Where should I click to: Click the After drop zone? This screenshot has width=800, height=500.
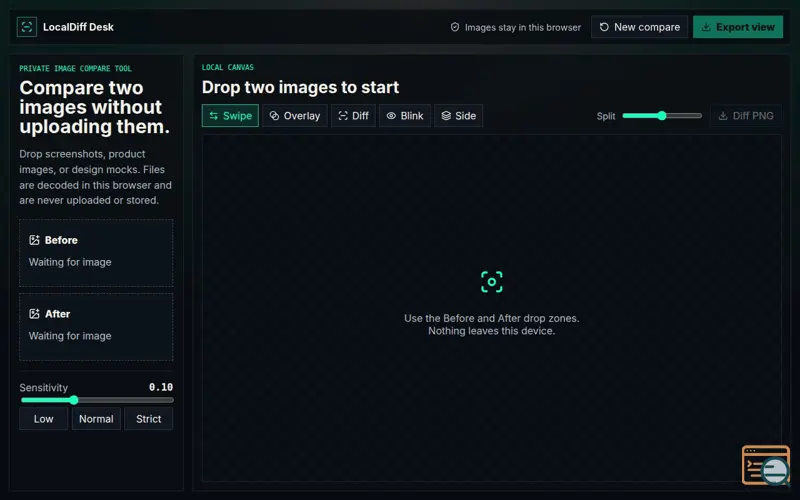pos(96,327)
